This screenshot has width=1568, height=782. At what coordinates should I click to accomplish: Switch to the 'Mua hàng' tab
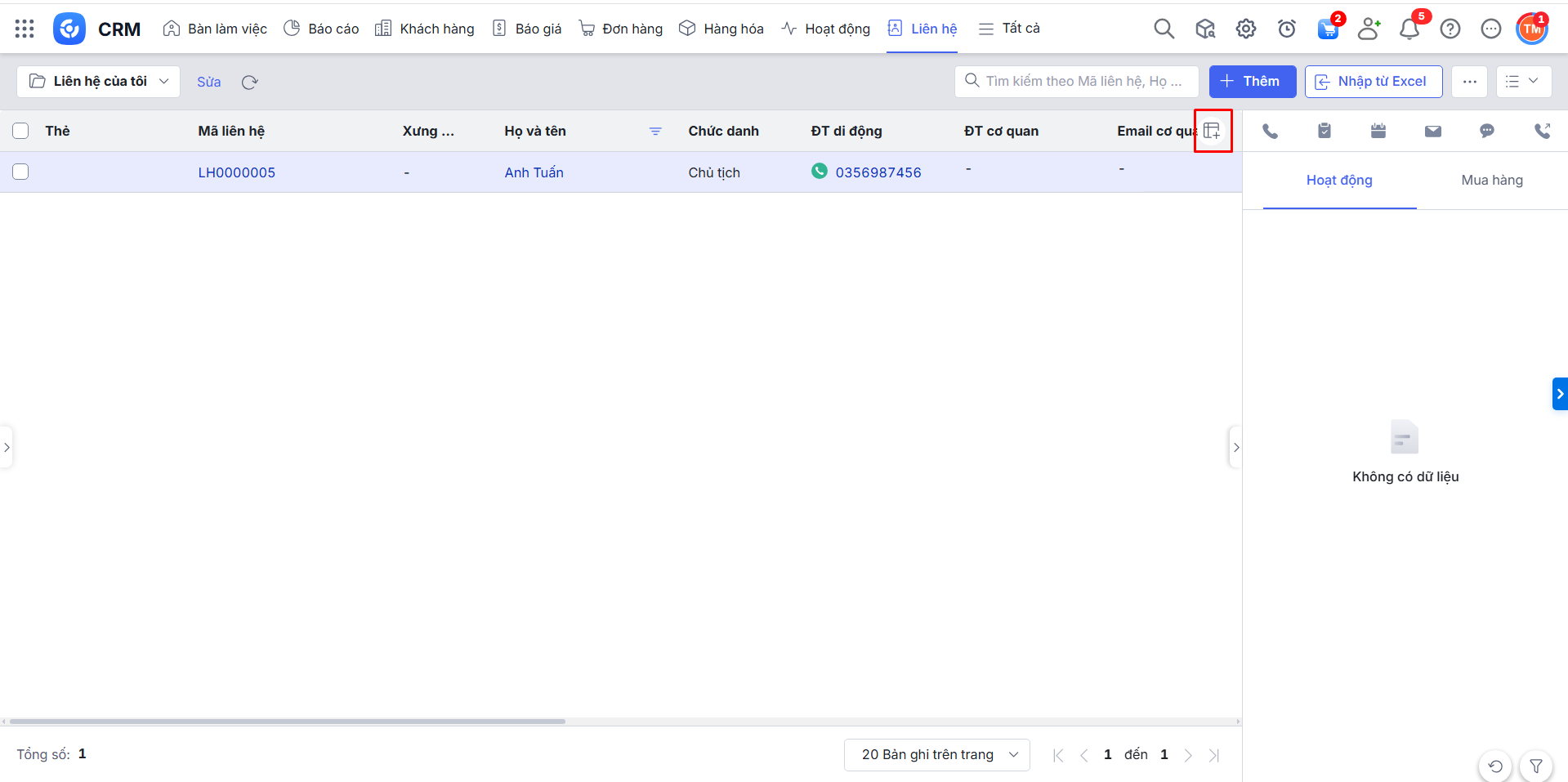1491,181
